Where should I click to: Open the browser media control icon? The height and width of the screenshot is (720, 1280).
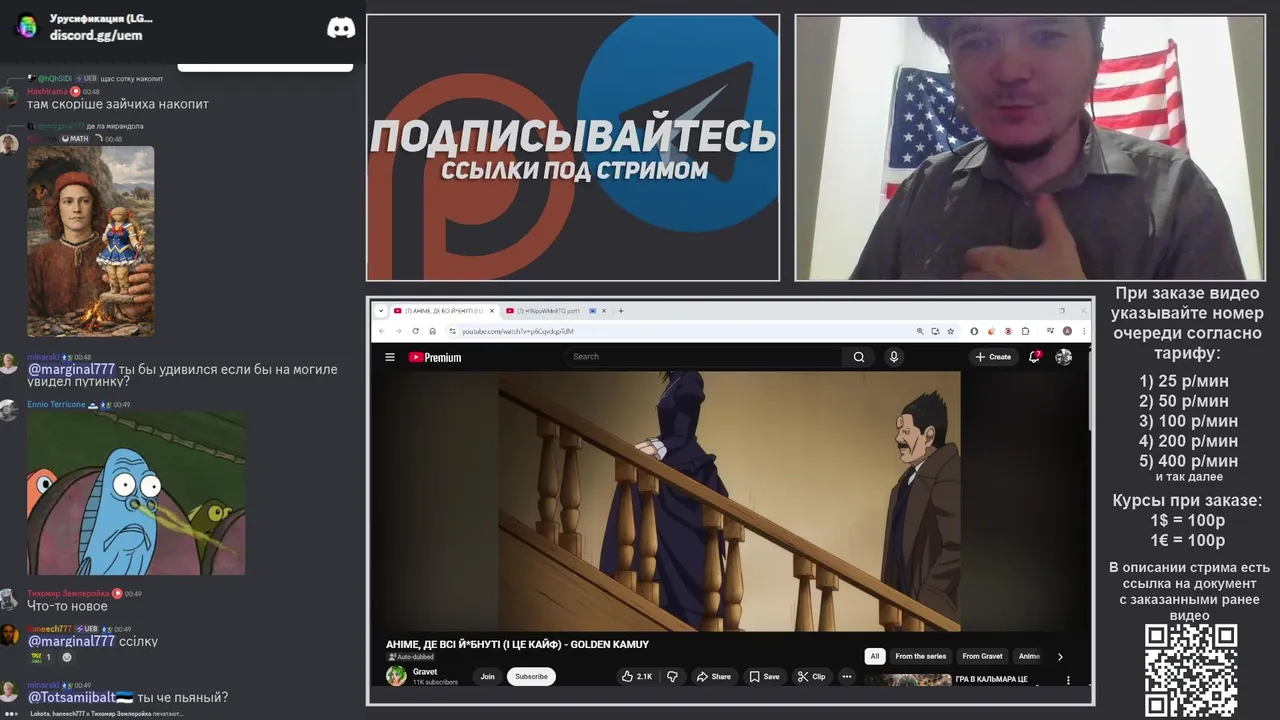1050,331
